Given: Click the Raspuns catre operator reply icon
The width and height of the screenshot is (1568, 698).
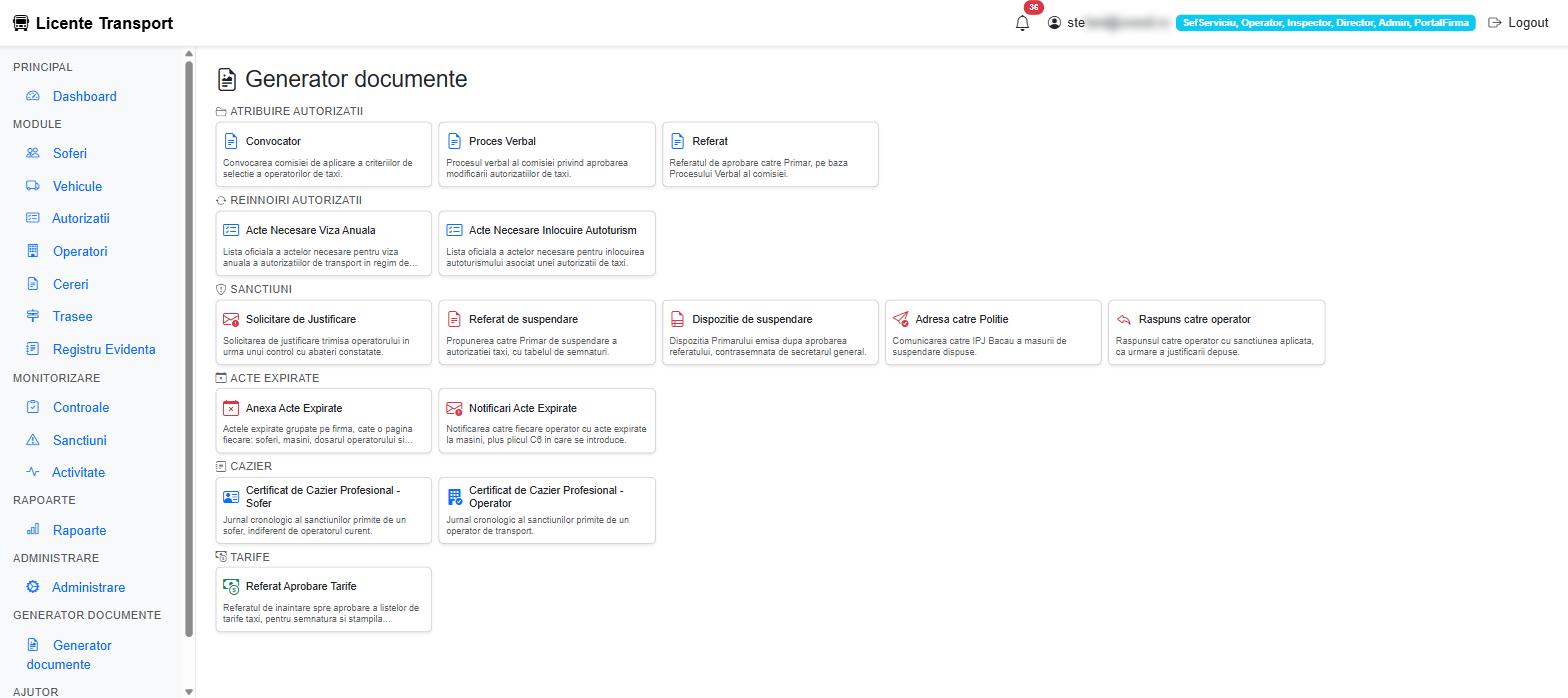Looking at the screenshot, I should 1124,319.
